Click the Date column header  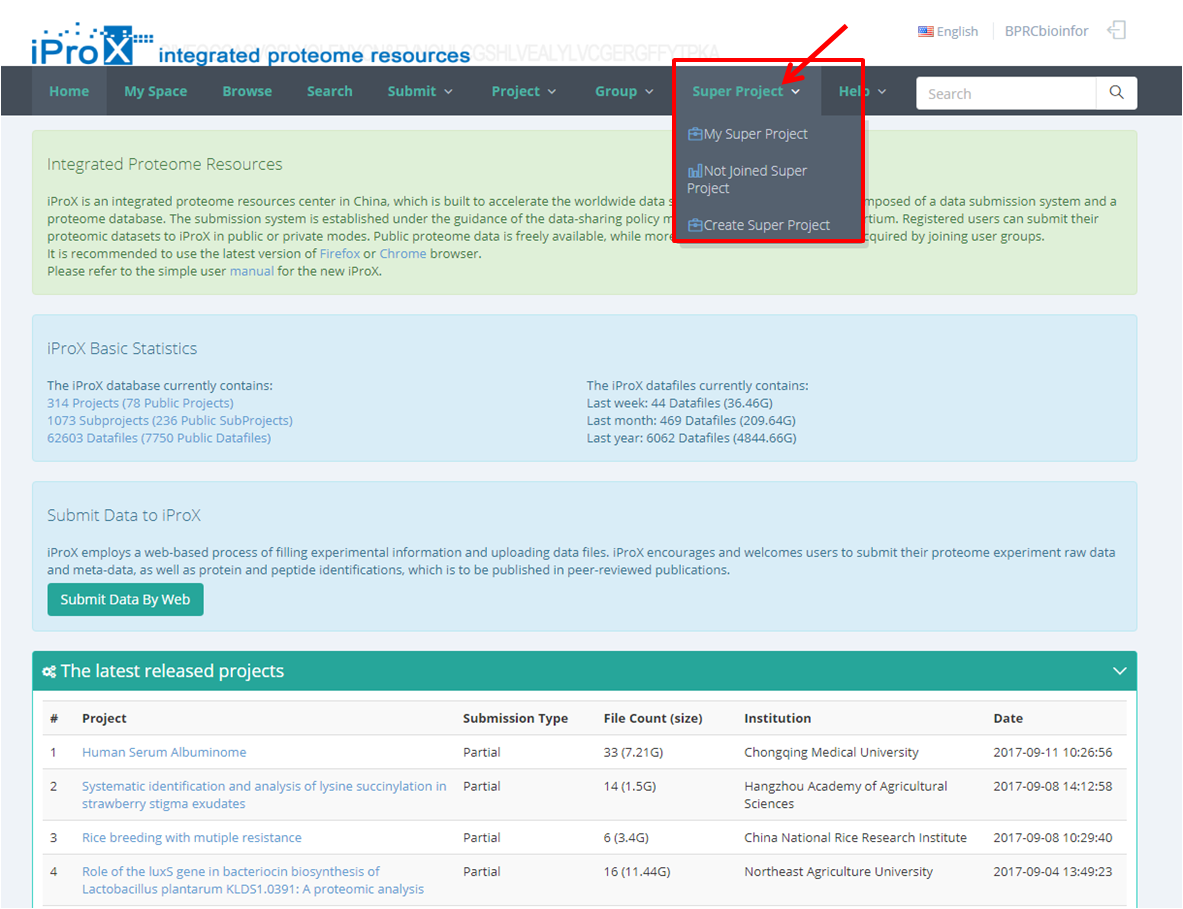pos(1008,718)
